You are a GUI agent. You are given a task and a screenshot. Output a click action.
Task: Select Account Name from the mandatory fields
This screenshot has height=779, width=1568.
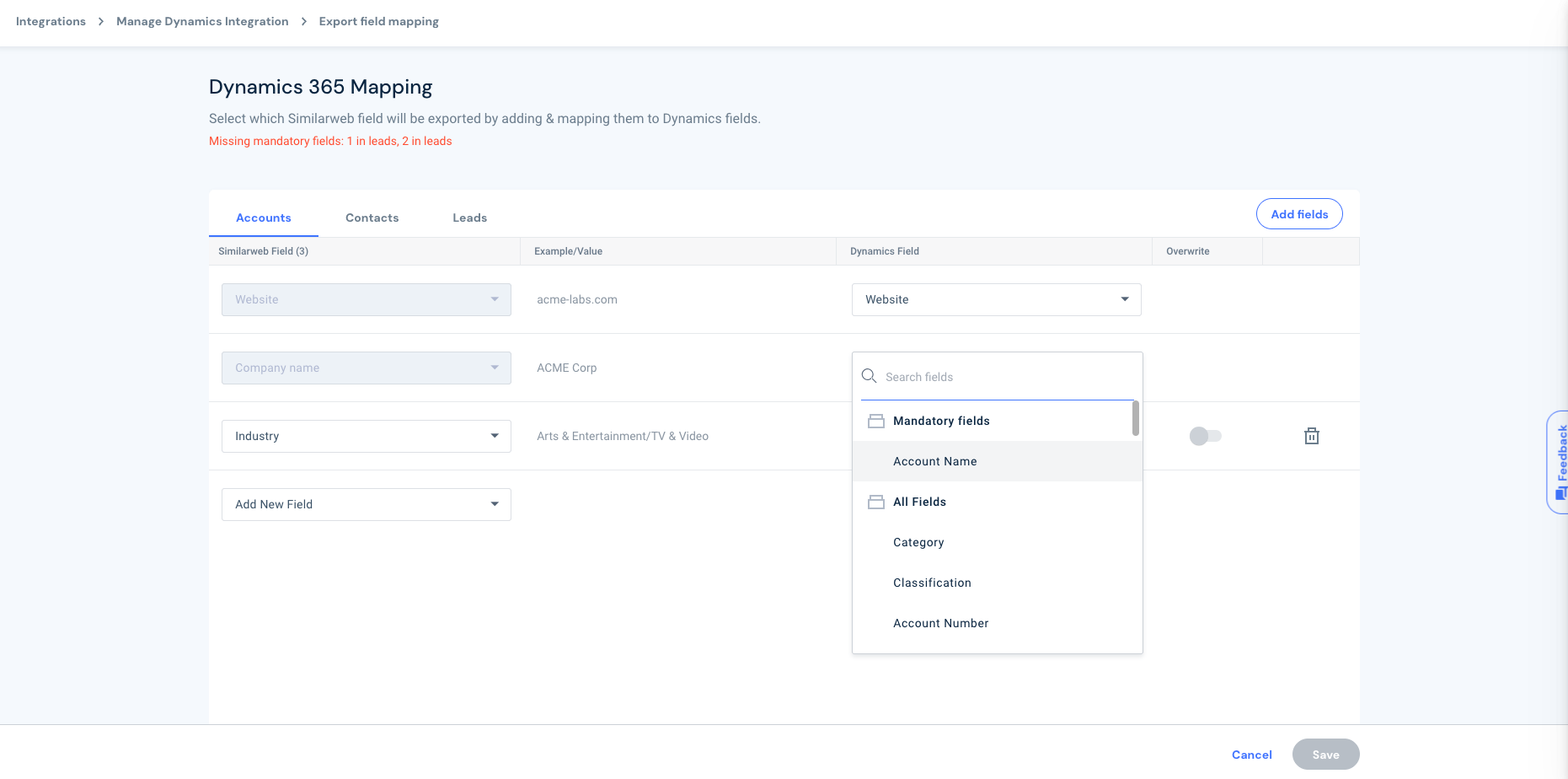997,461
